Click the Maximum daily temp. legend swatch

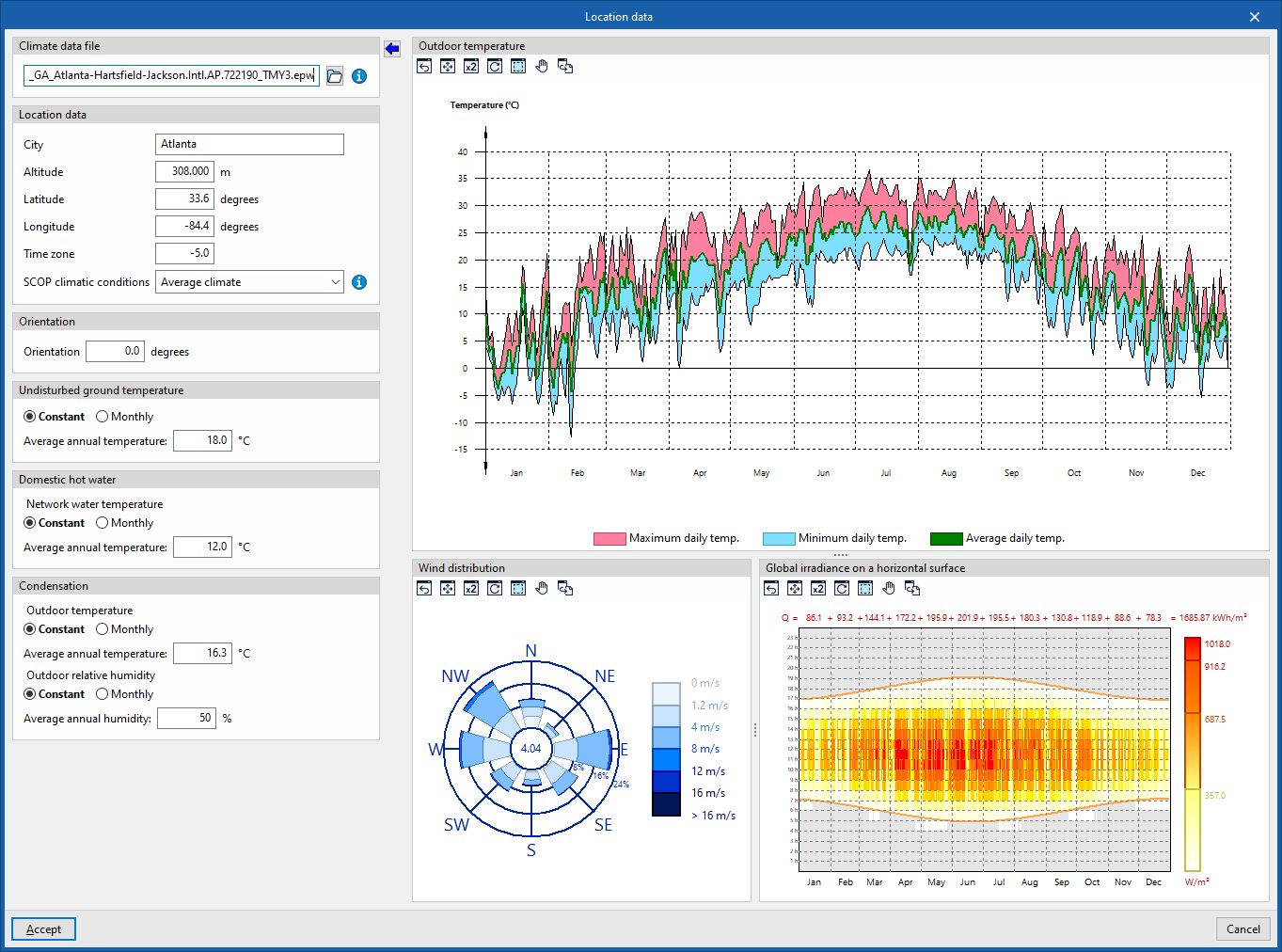tap(609, 538)
